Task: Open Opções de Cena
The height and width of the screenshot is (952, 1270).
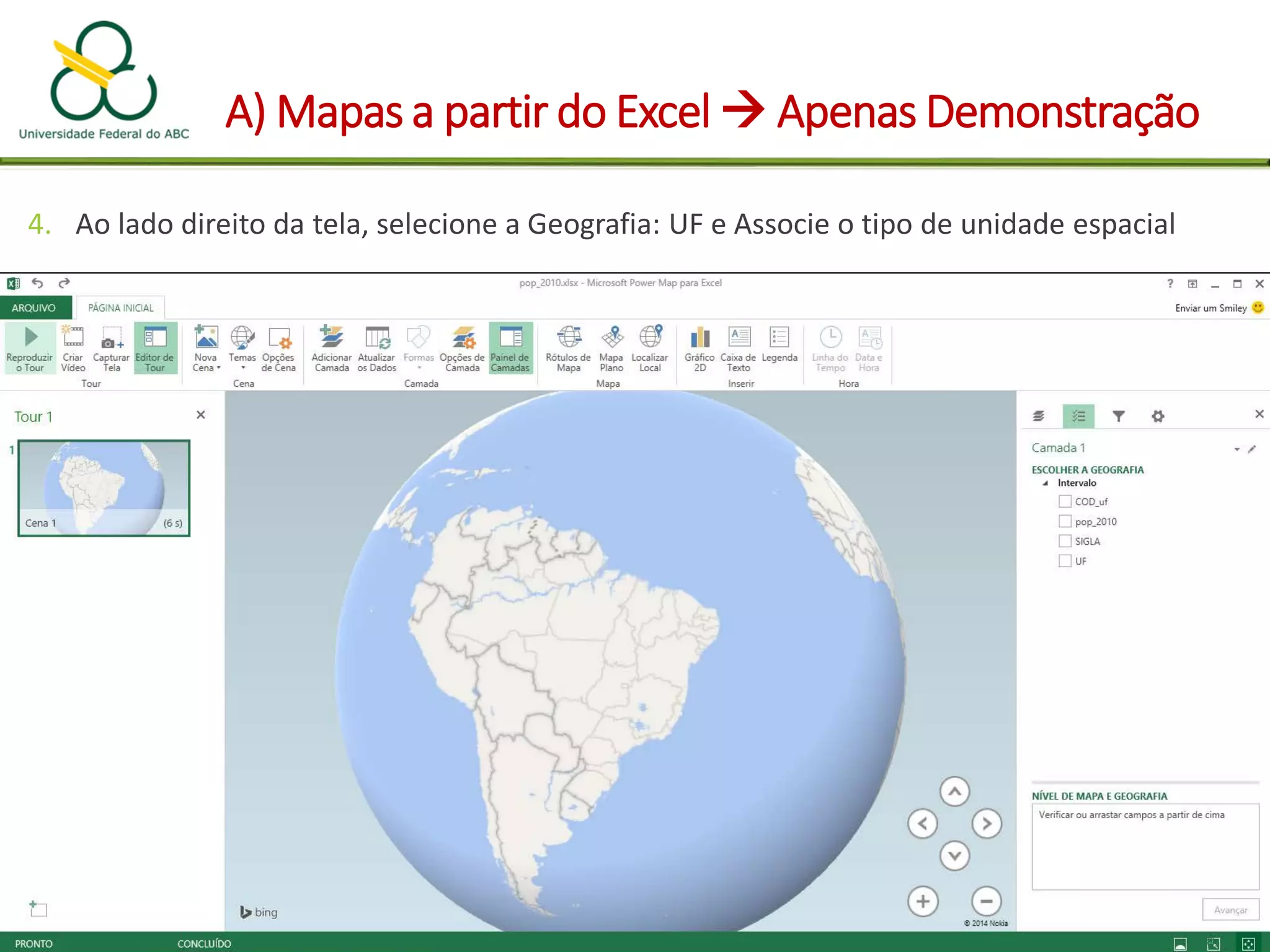Action: (x=278, y=348)
